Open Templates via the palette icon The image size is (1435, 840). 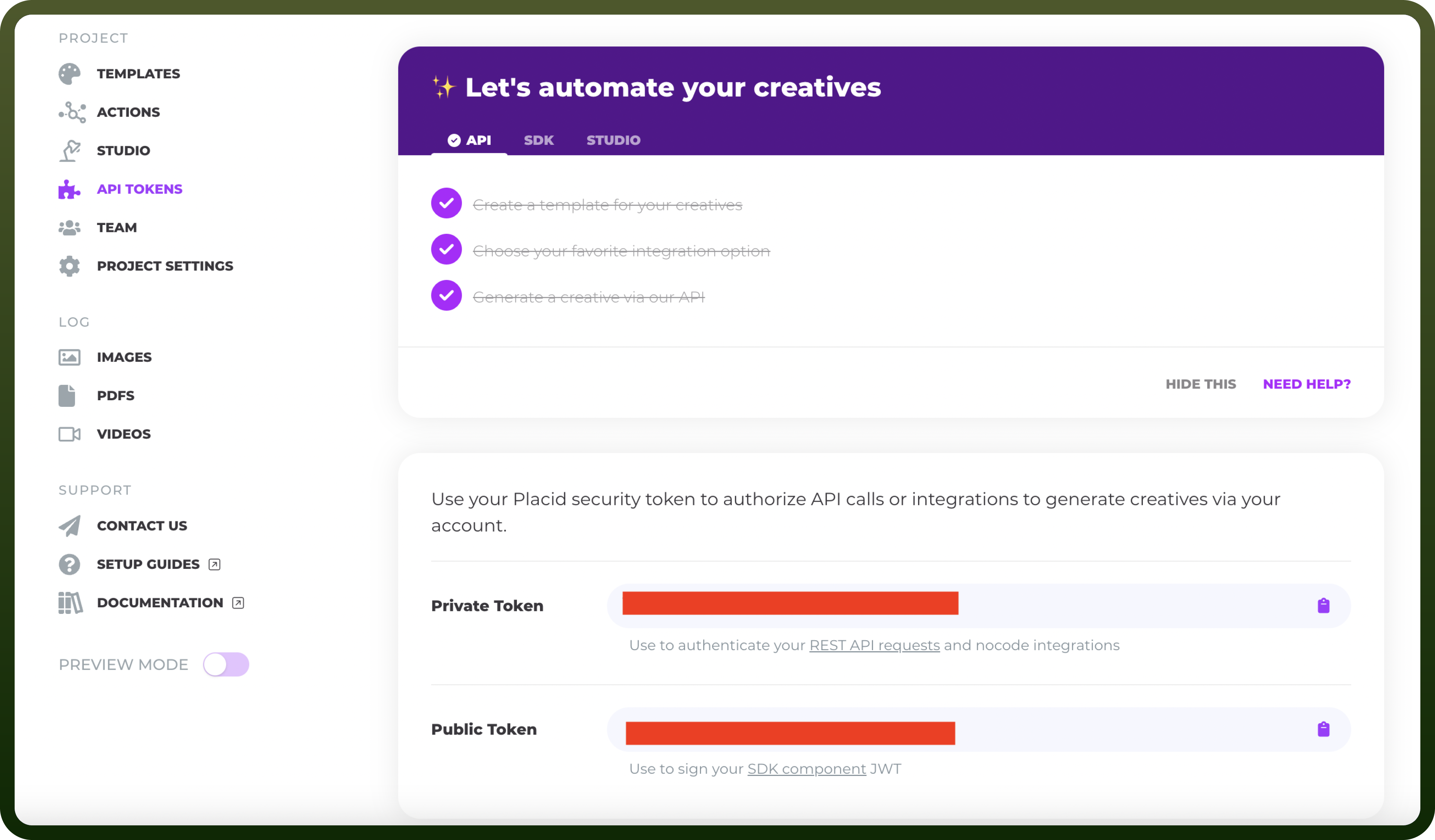pos(70,74)
